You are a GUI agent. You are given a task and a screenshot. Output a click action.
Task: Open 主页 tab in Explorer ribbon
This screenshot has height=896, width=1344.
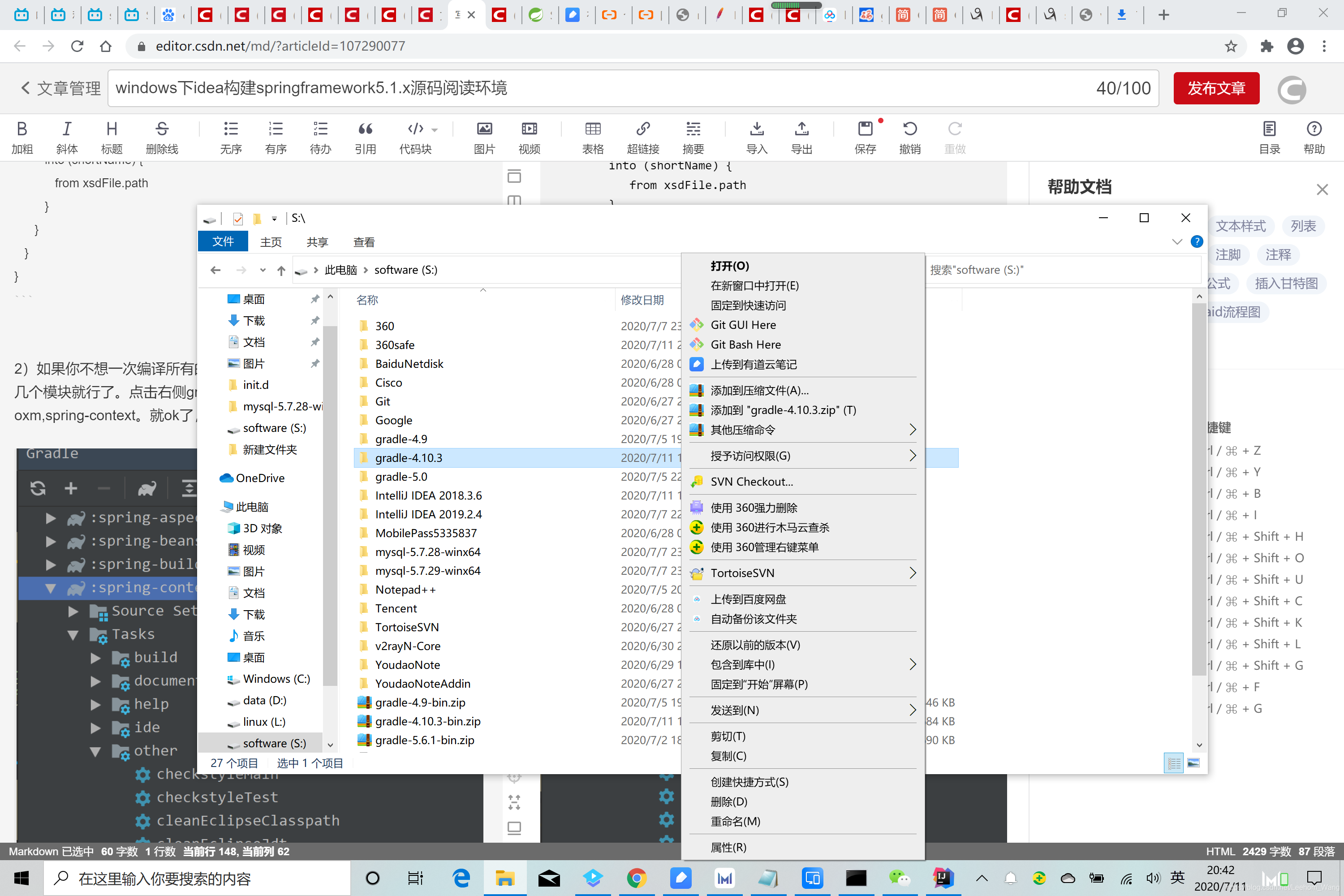271,242
